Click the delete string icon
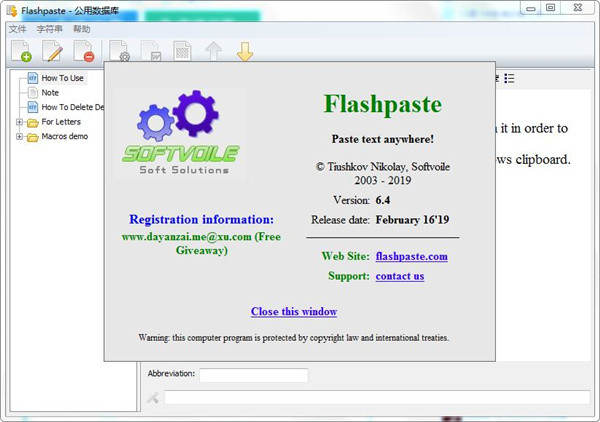Viewport: 600px width, 422px height. tap(84, 51)
